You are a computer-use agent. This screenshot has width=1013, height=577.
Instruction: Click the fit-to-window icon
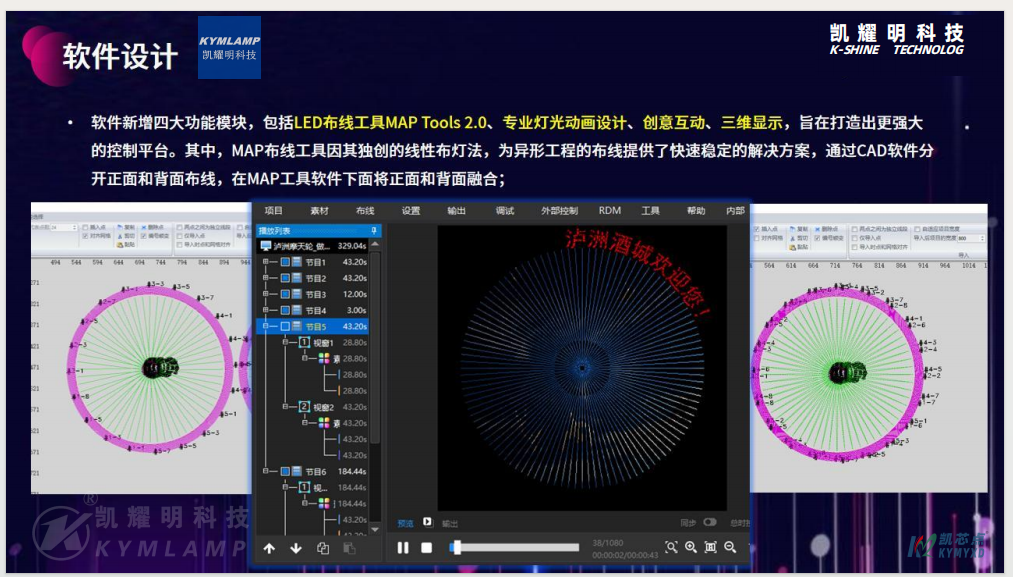pyautogui.click(x=710, y=547)
